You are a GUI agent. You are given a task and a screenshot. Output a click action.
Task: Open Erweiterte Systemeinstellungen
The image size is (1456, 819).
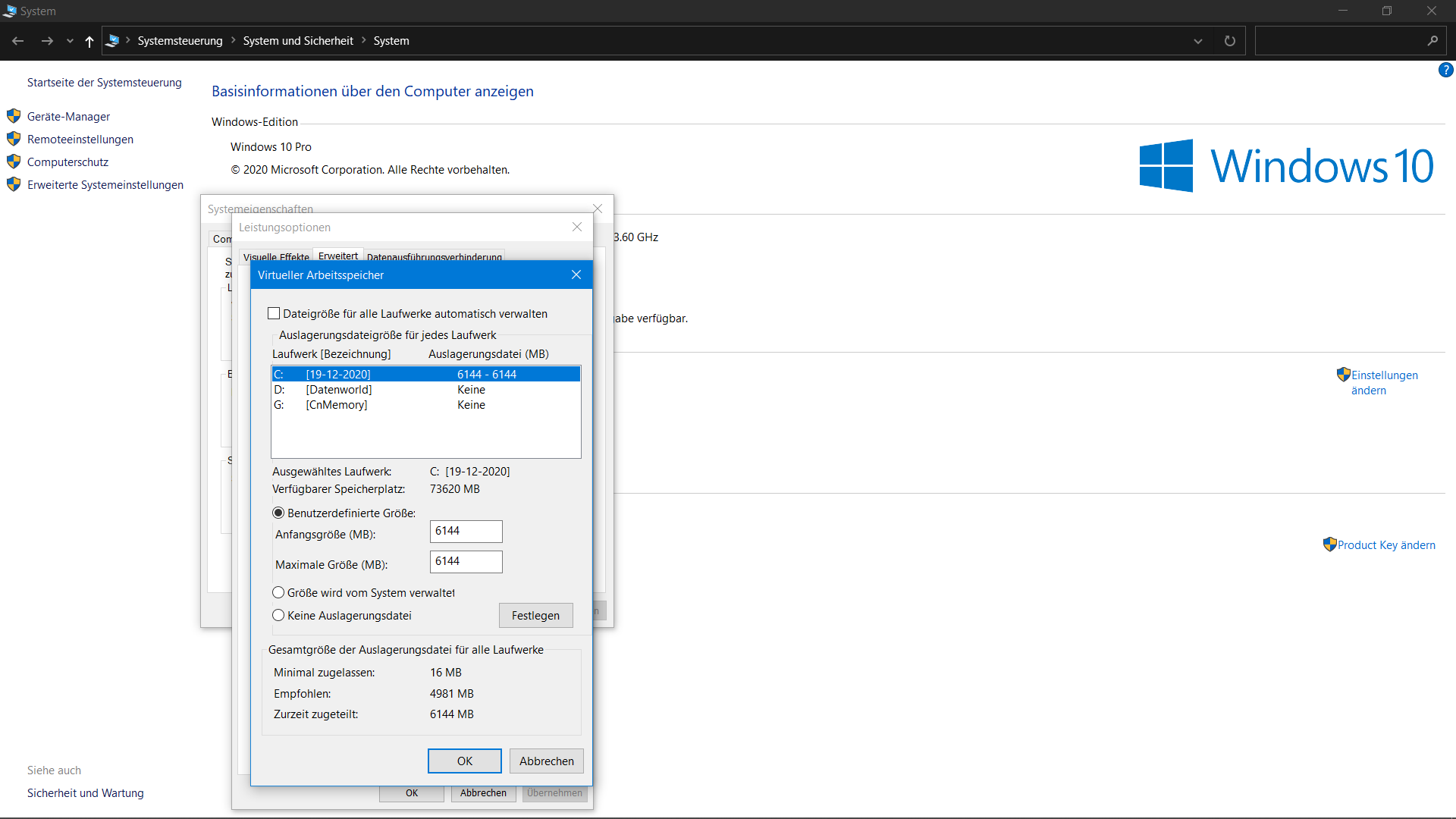[105, 184]
